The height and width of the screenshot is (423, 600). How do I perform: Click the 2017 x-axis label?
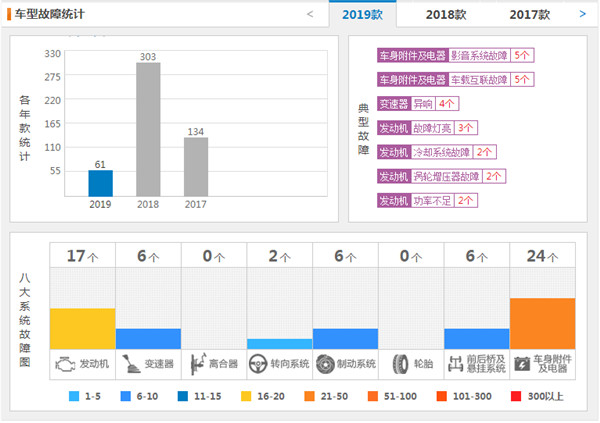196,204
